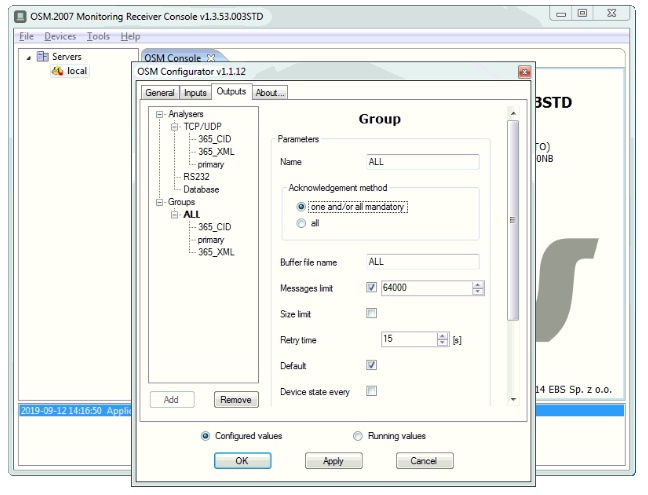Close the OSM Console tab with X icon

[211, 59]
